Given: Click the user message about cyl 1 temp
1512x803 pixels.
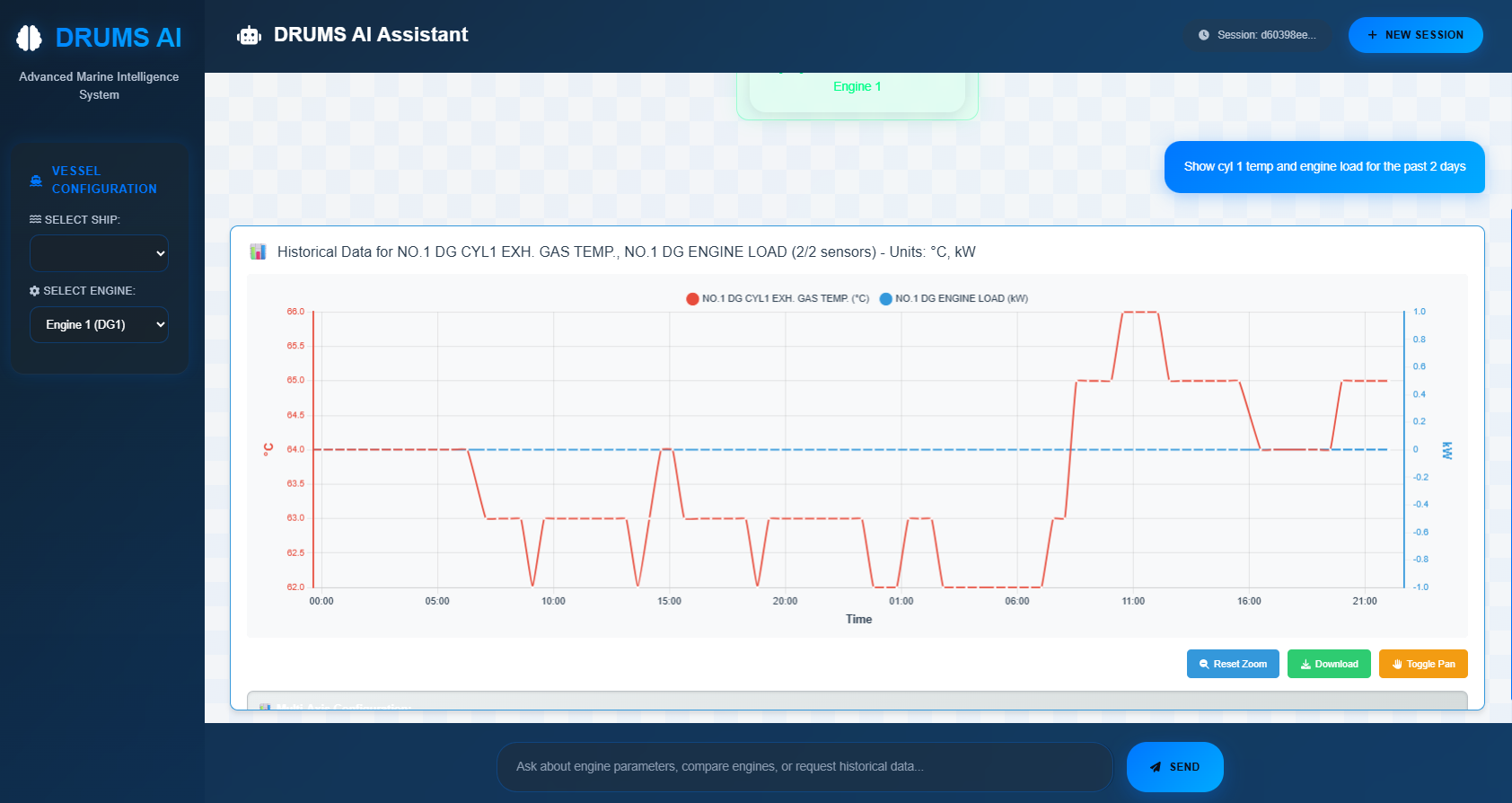Looking at the screenshot, I should point(1323,167).
